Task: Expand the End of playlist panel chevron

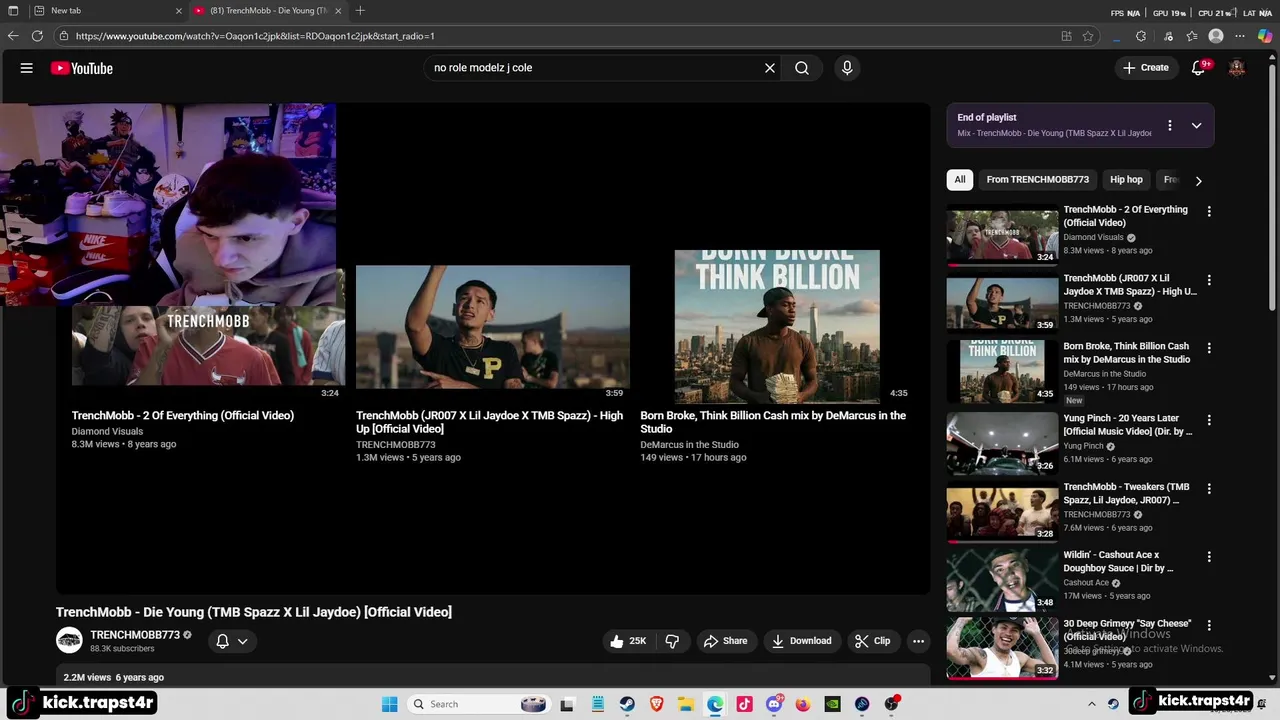Action: click(1196, 125)
